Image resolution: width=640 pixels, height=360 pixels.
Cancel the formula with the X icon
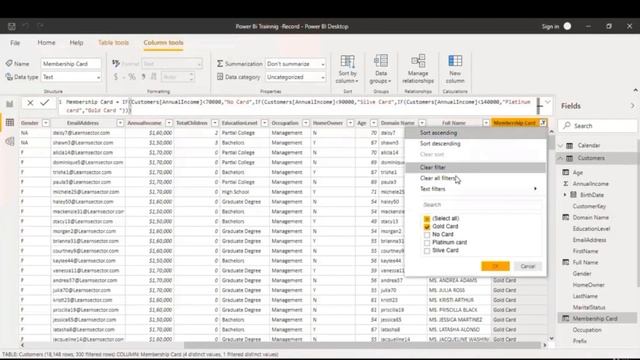(30, 103)
